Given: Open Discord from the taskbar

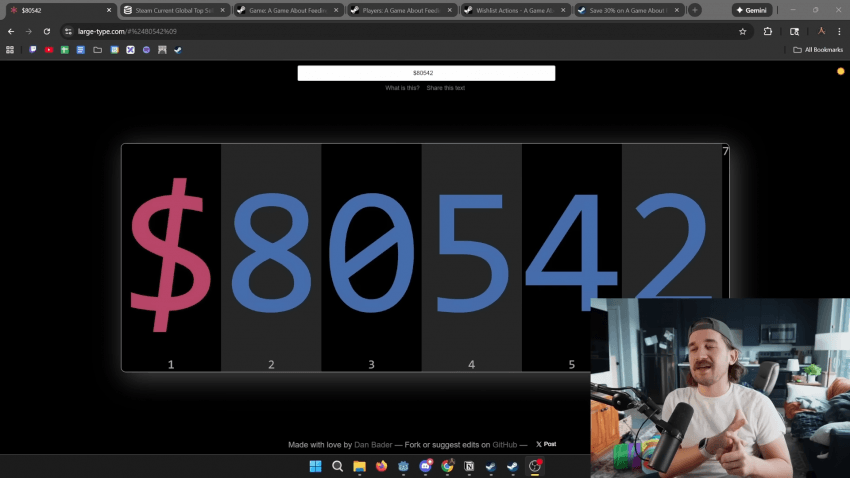Looking at the screenshot, I should click(x=425, y=466).
